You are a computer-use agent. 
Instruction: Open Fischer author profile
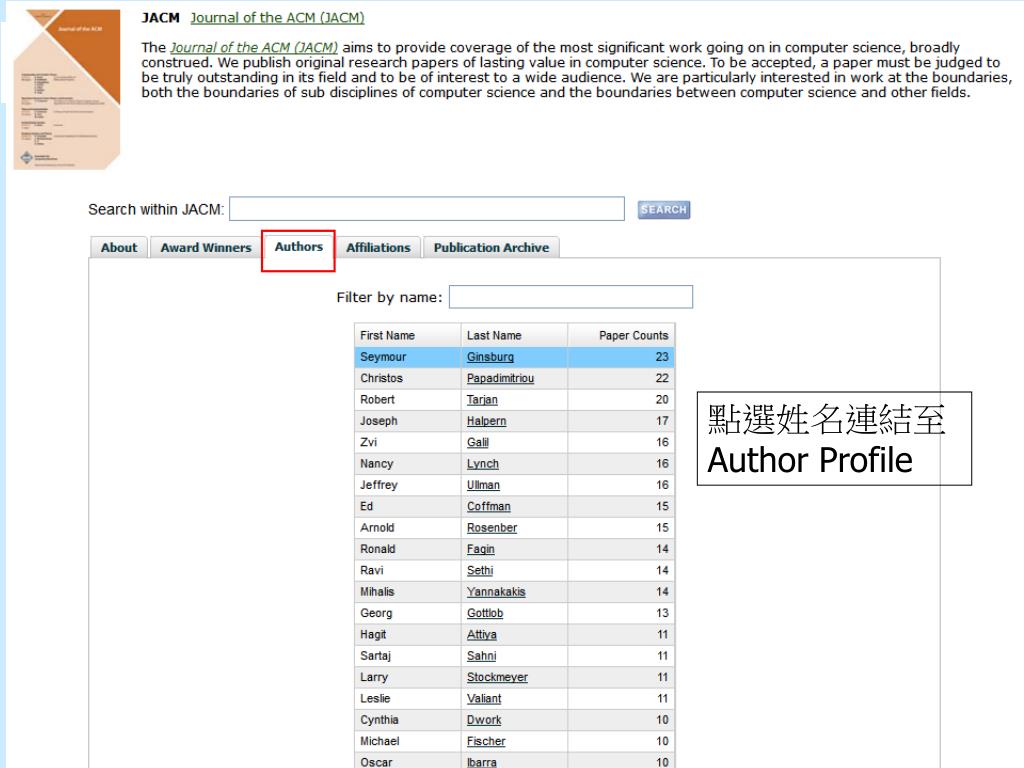point(486,741)
